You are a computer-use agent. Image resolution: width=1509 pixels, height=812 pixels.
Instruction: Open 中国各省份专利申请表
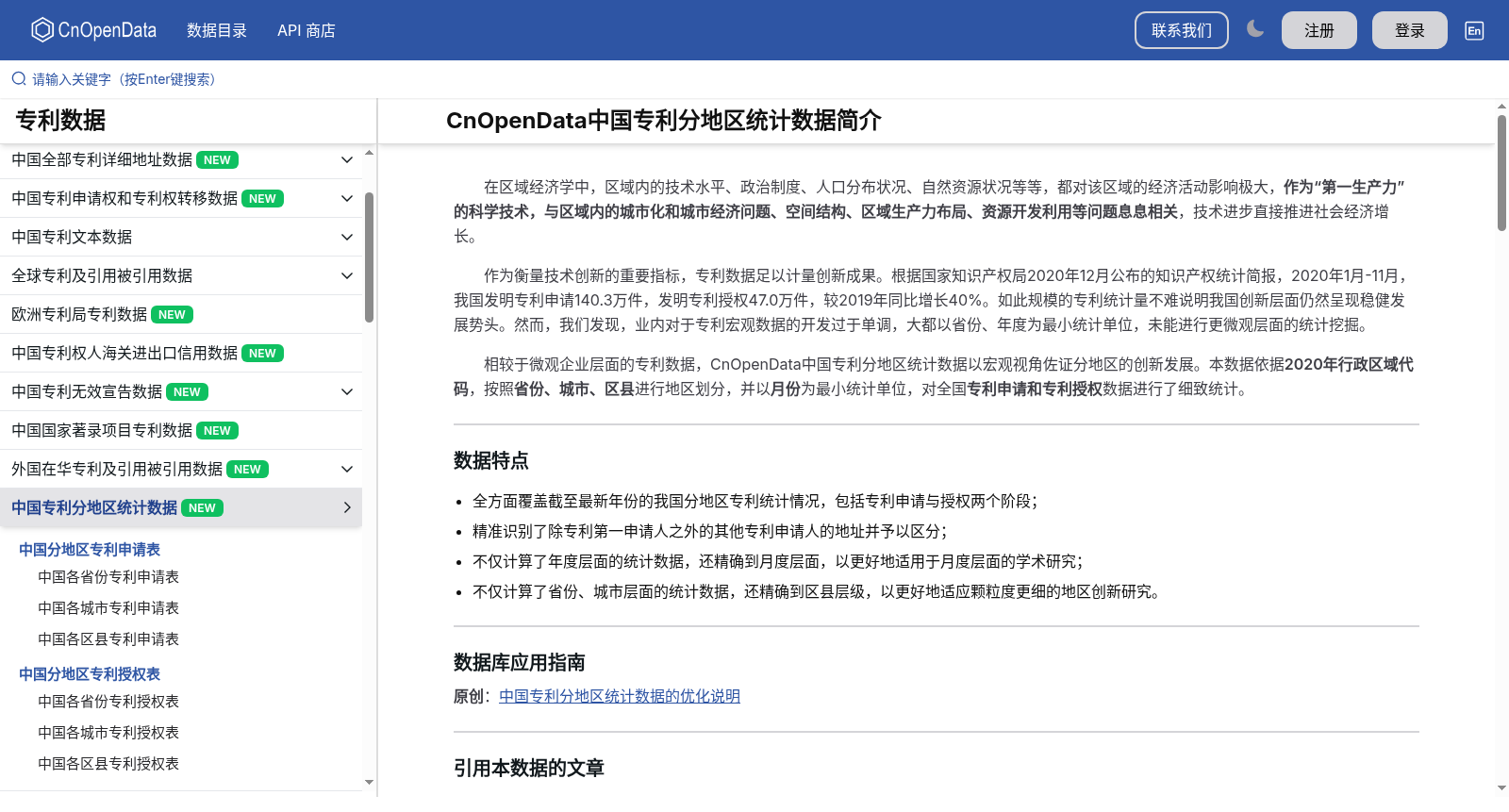tap(108, 577)
